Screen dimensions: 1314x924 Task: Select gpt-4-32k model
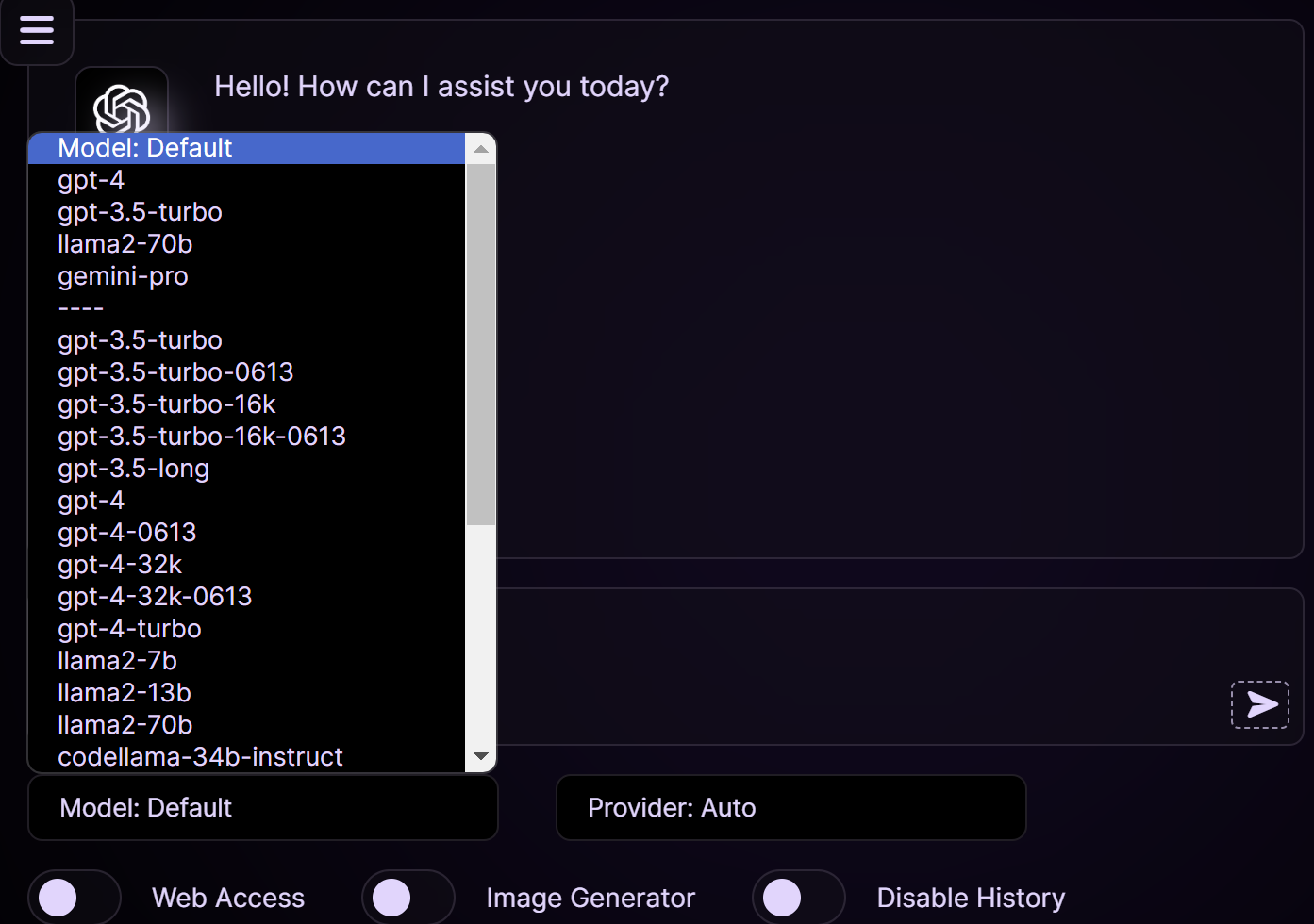click(x=247, y=565)
